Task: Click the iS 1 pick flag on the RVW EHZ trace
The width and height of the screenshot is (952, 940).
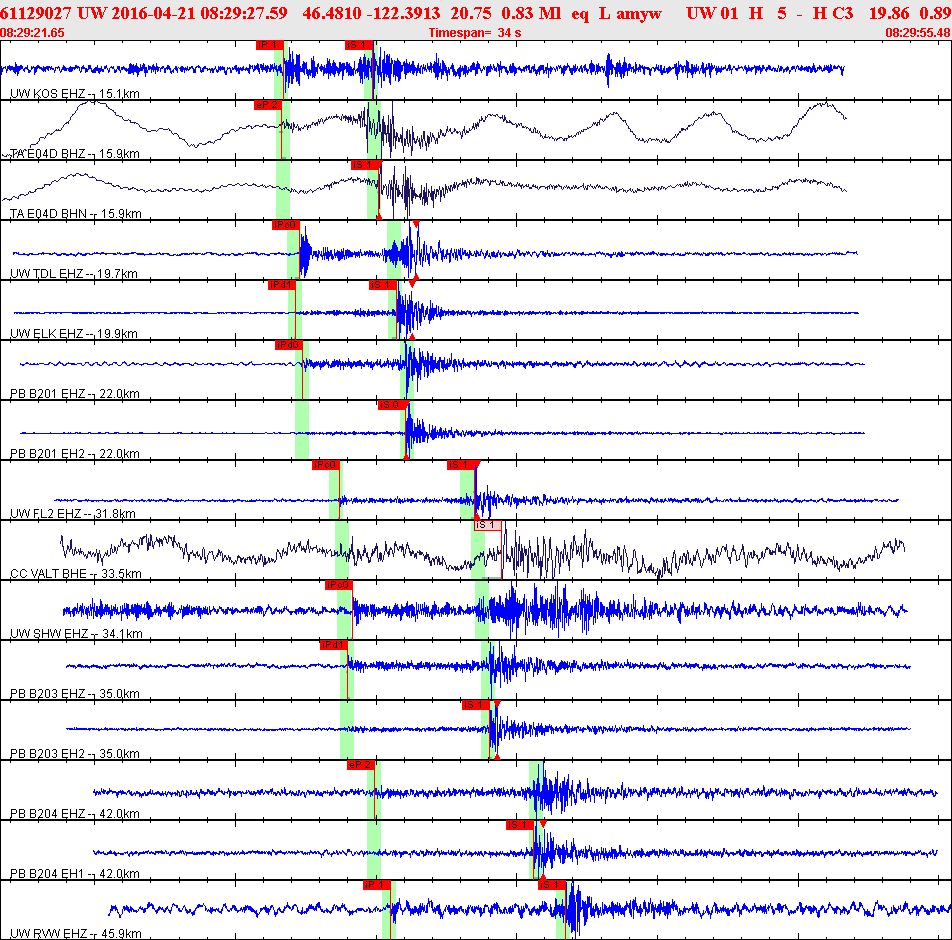Action: [552, 885]
